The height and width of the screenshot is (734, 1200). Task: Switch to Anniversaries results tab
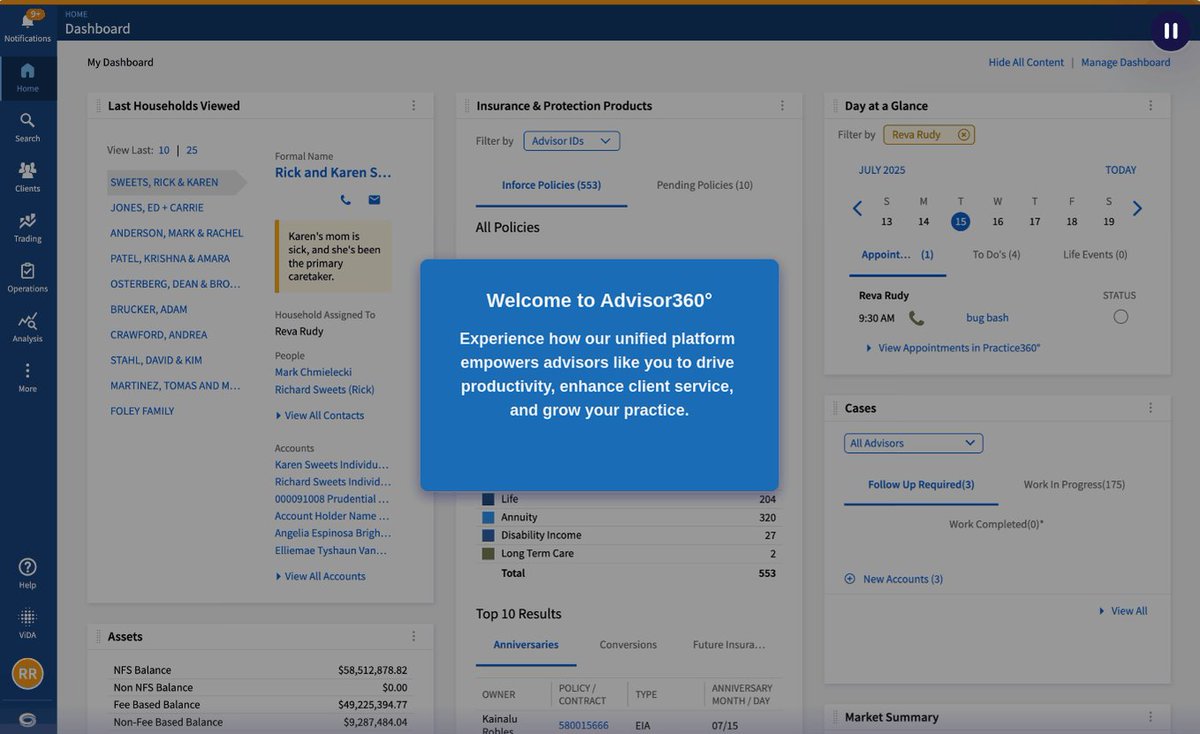[x=526, y=645]
